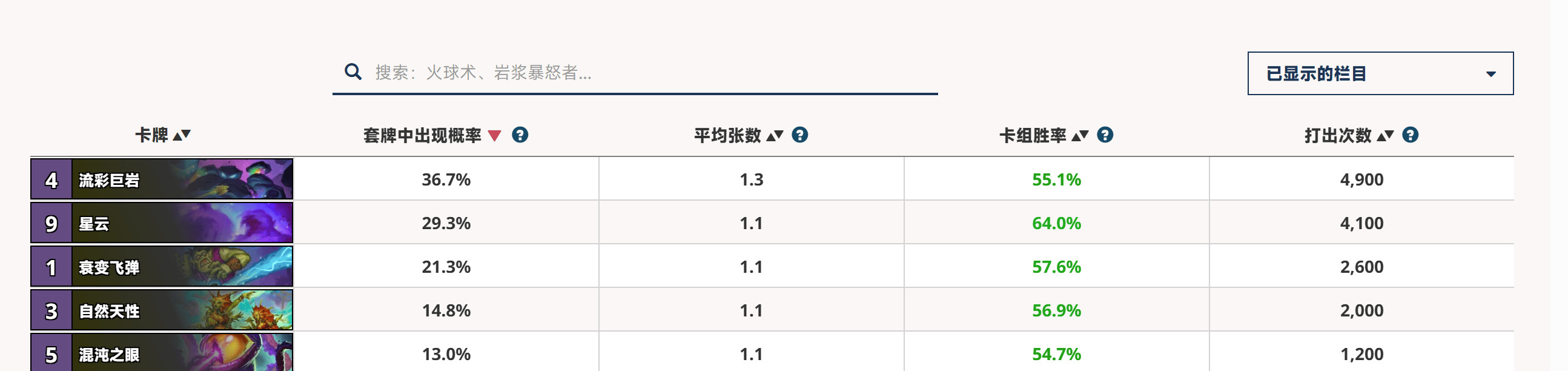Toggle sort arrows beside 平均张数
This screenshot has height=371, width=1568.
tap(774, 135)
